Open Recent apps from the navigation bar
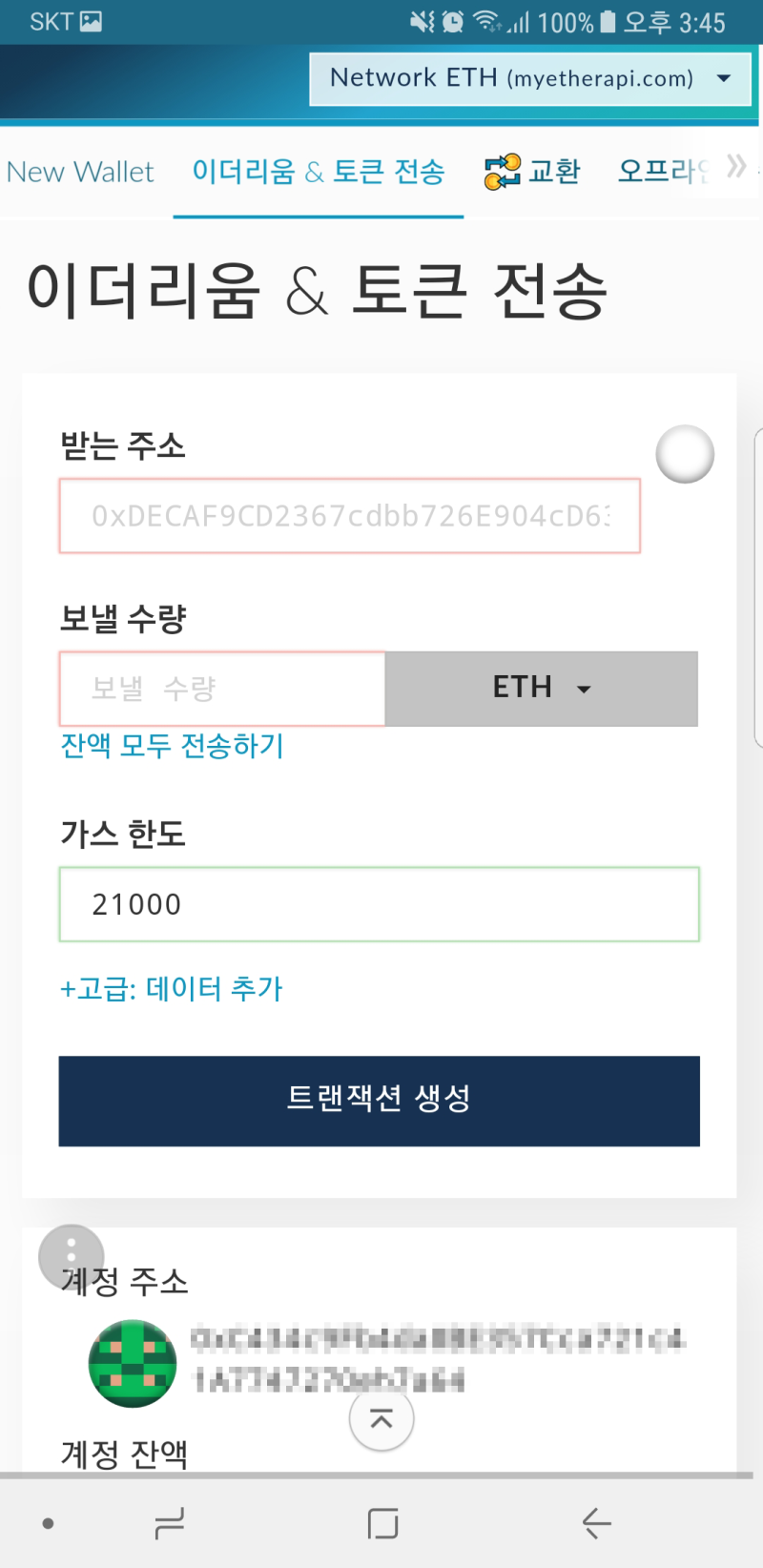Viewport: 763px width, 1568px height. pyautogui.click(x=168, y=1523)
